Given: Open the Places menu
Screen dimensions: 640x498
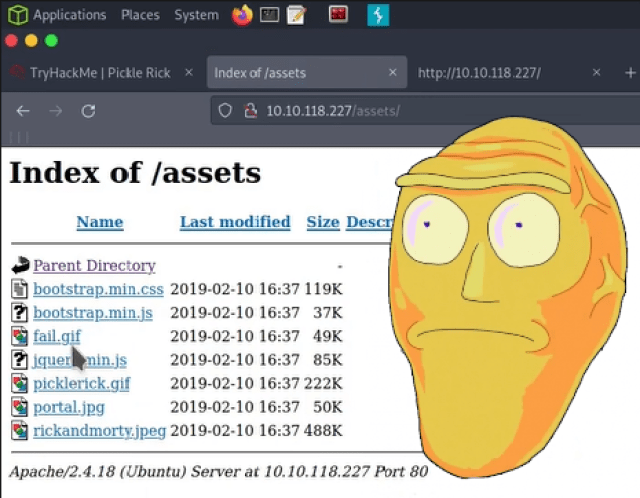Looking at the screenshot, I should (x=140, y=15).
